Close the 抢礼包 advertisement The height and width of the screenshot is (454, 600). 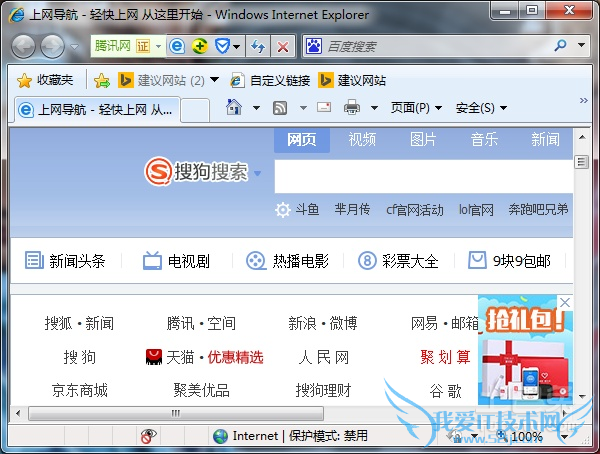point(565,302)
